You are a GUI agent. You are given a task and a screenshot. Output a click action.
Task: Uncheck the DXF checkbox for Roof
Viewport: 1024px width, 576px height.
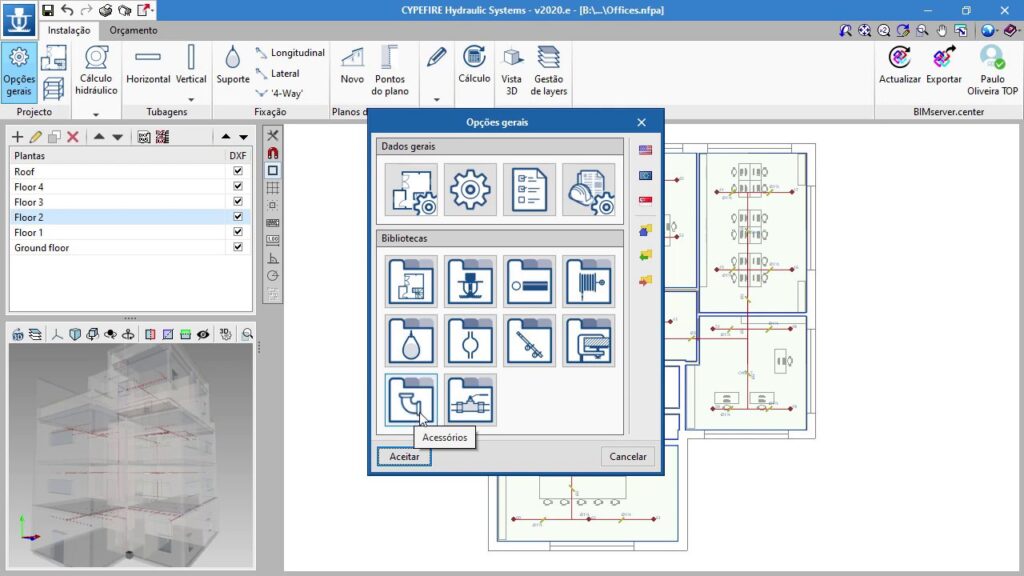(238, 172)
